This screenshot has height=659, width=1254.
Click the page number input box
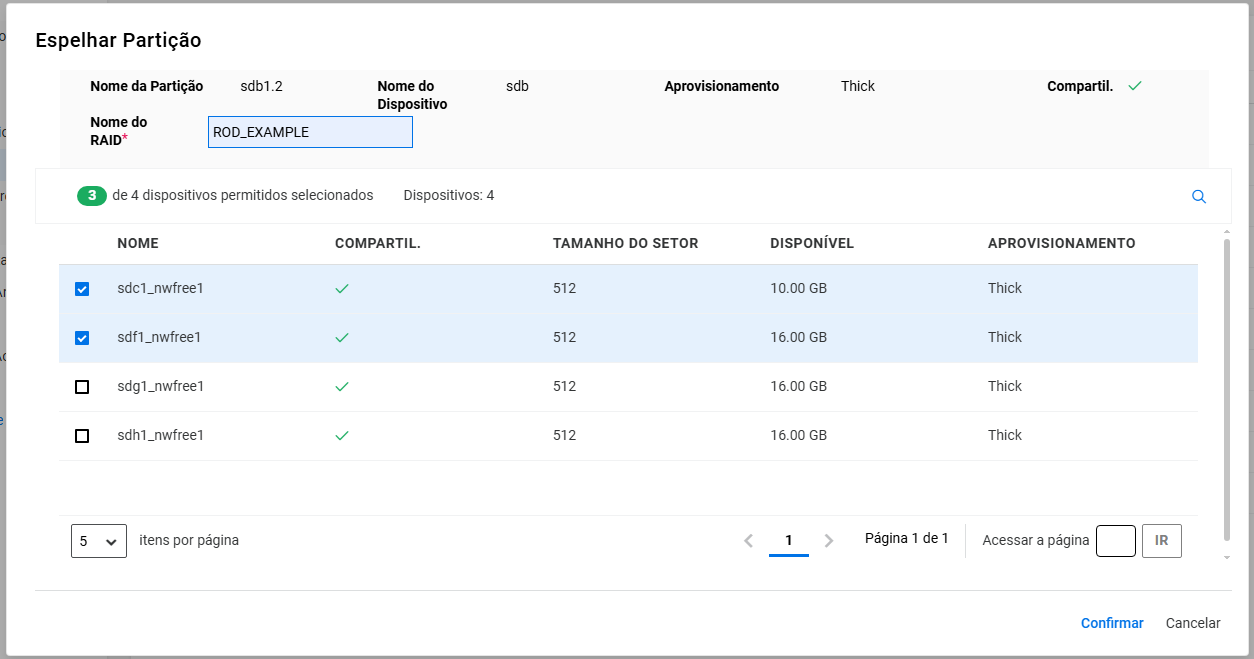point(1115,541)
